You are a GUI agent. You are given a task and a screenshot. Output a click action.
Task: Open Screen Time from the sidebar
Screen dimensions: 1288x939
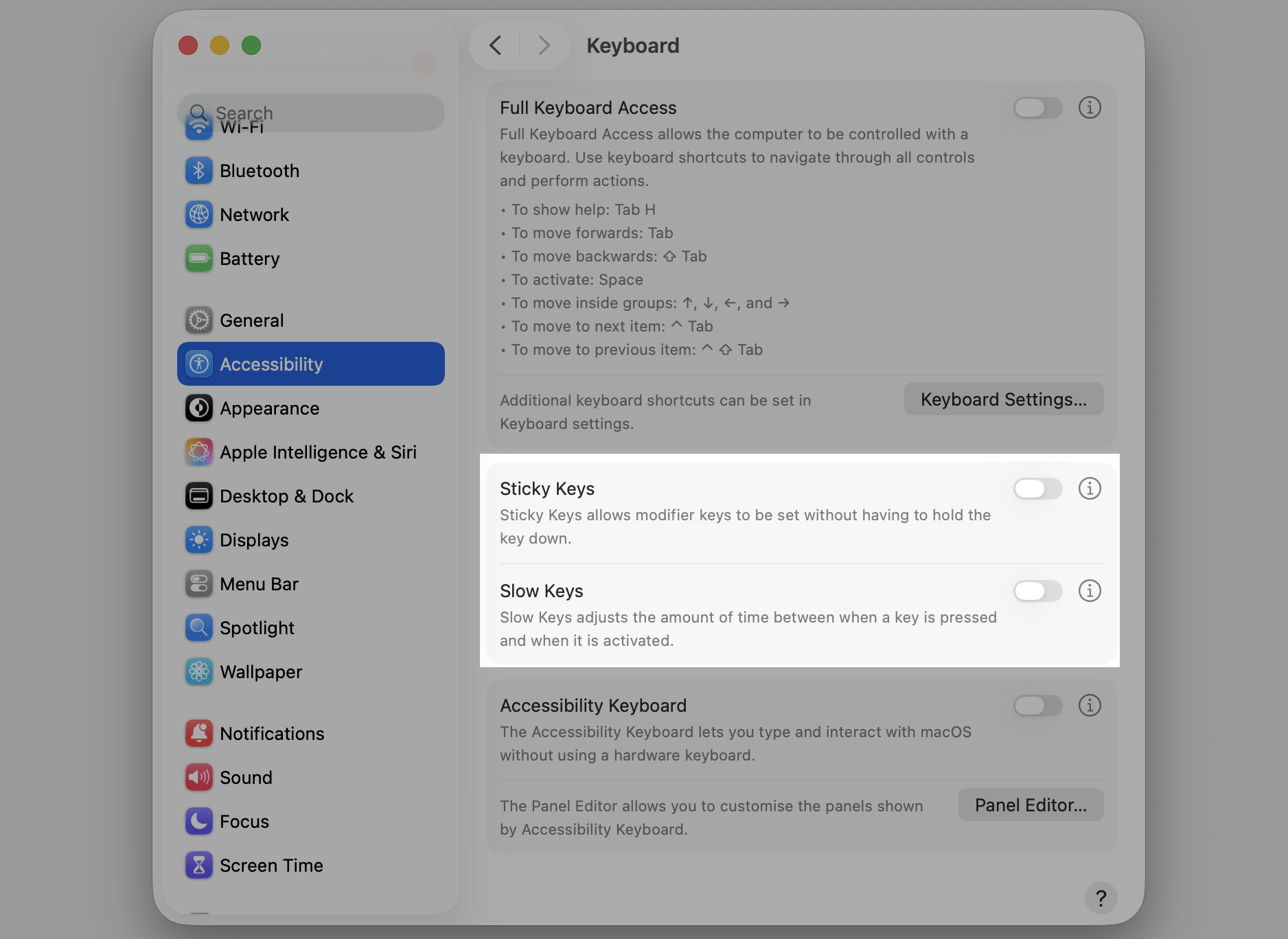311,865
